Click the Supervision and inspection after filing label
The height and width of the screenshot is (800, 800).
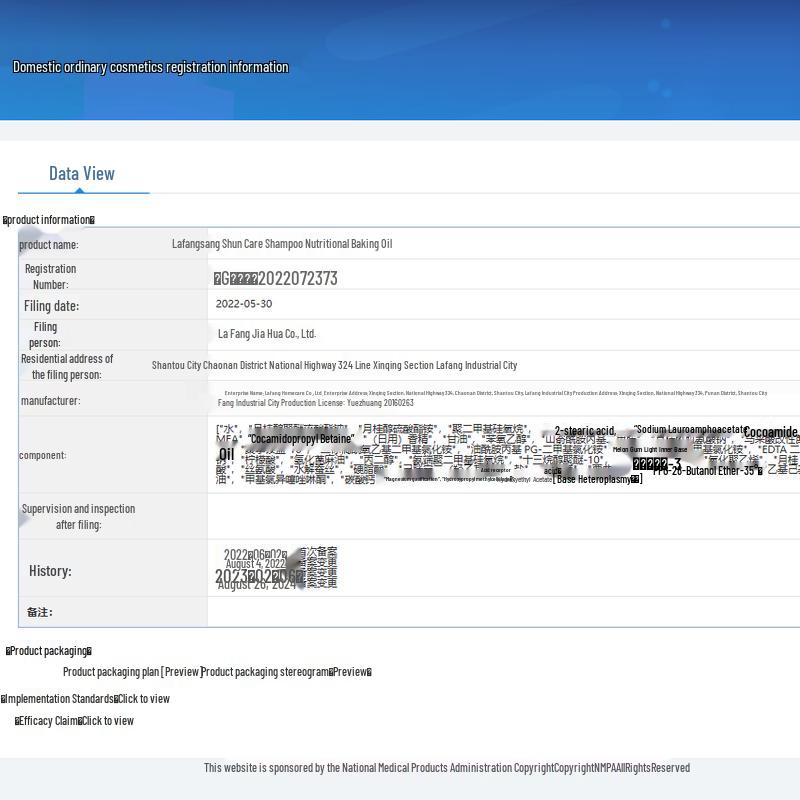coord(78,516)
